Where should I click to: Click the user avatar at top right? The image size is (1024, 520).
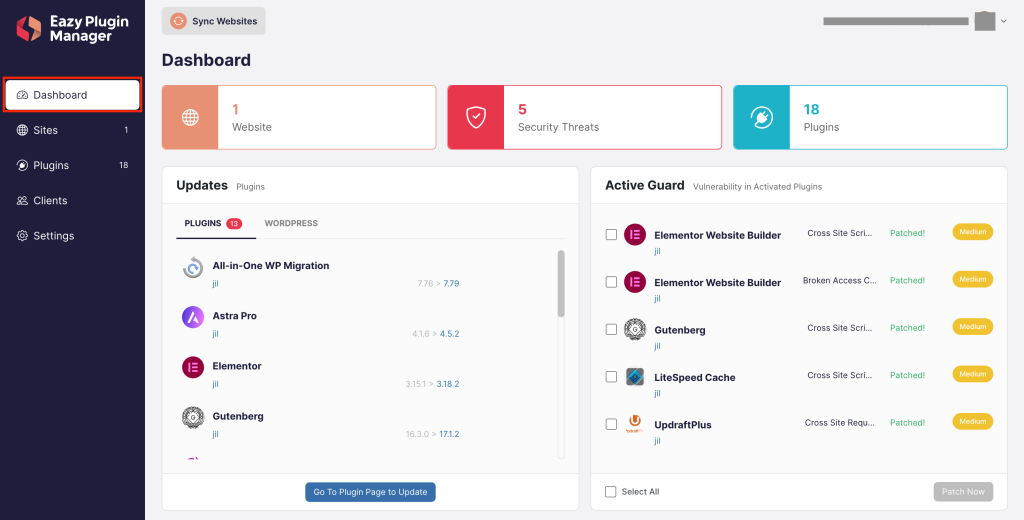984,21
